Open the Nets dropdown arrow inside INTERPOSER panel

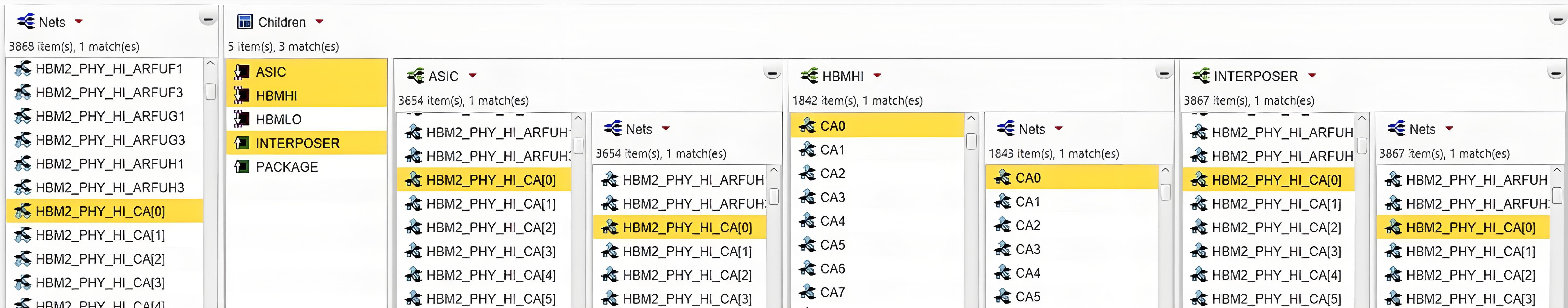pos(1449,129)
